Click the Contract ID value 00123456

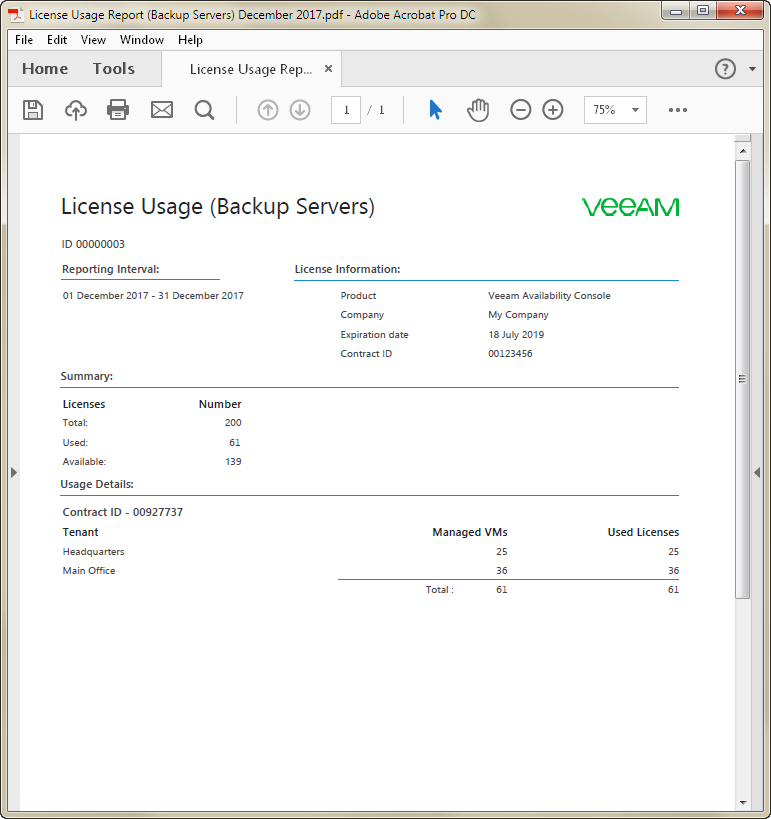click(510, 354)
